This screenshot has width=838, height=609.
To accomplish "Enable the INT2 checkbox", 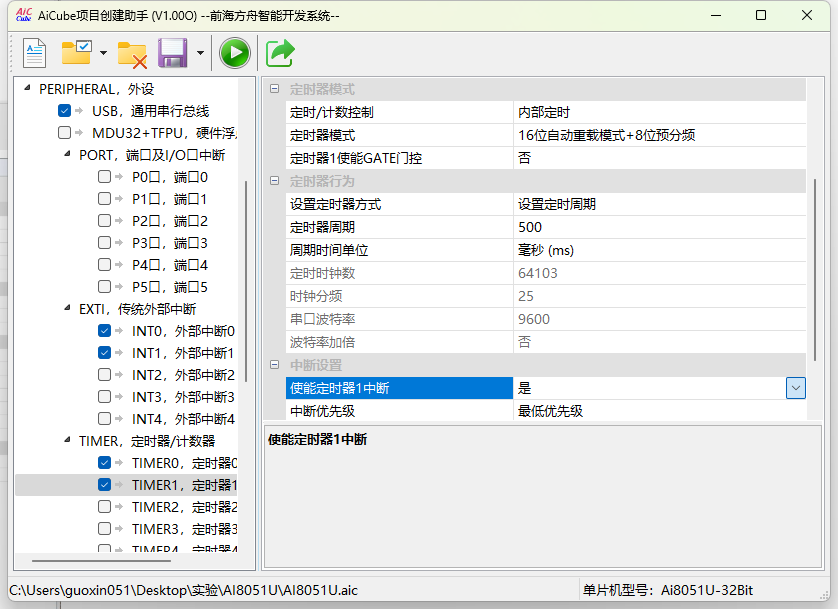I will click(104, 374).
